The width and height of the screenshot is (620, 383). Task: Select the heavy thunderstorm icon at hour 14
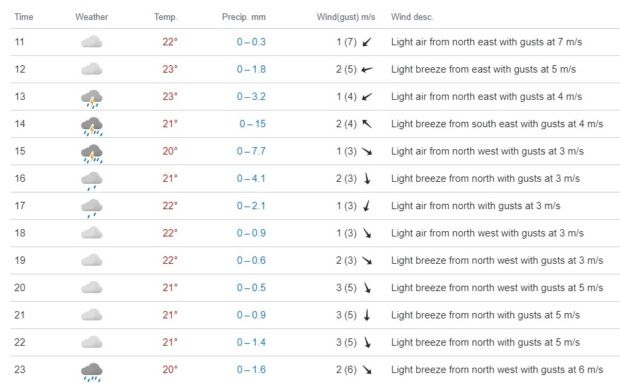coord(92,126)
